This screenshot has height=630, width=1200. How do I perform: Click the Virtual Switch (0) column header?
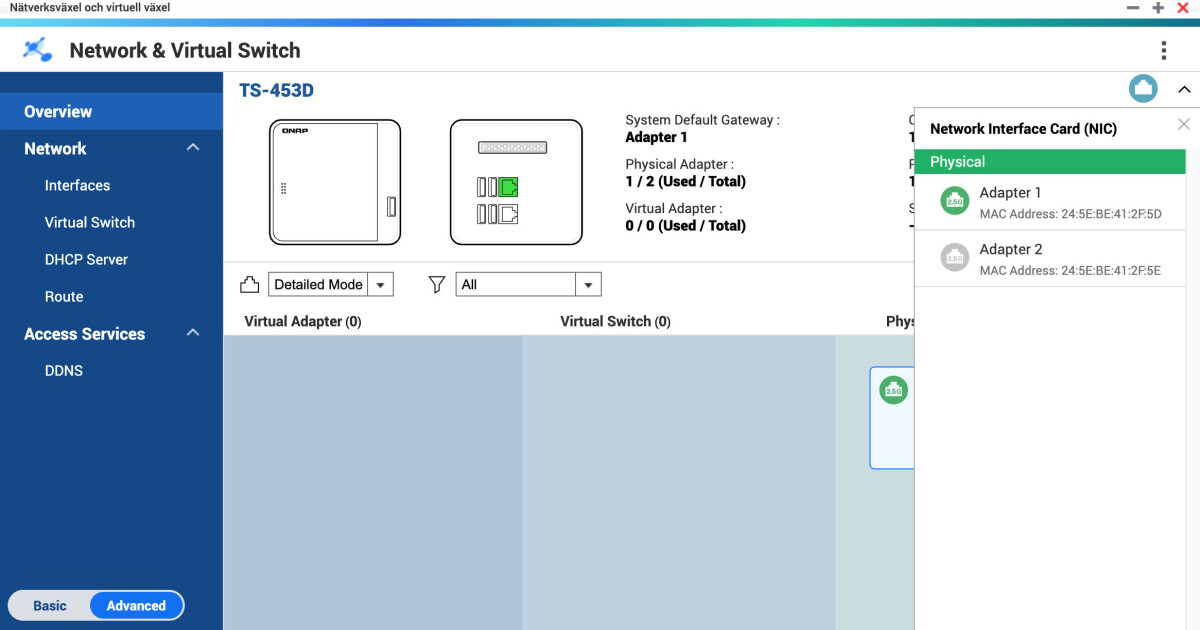(615, 321)
